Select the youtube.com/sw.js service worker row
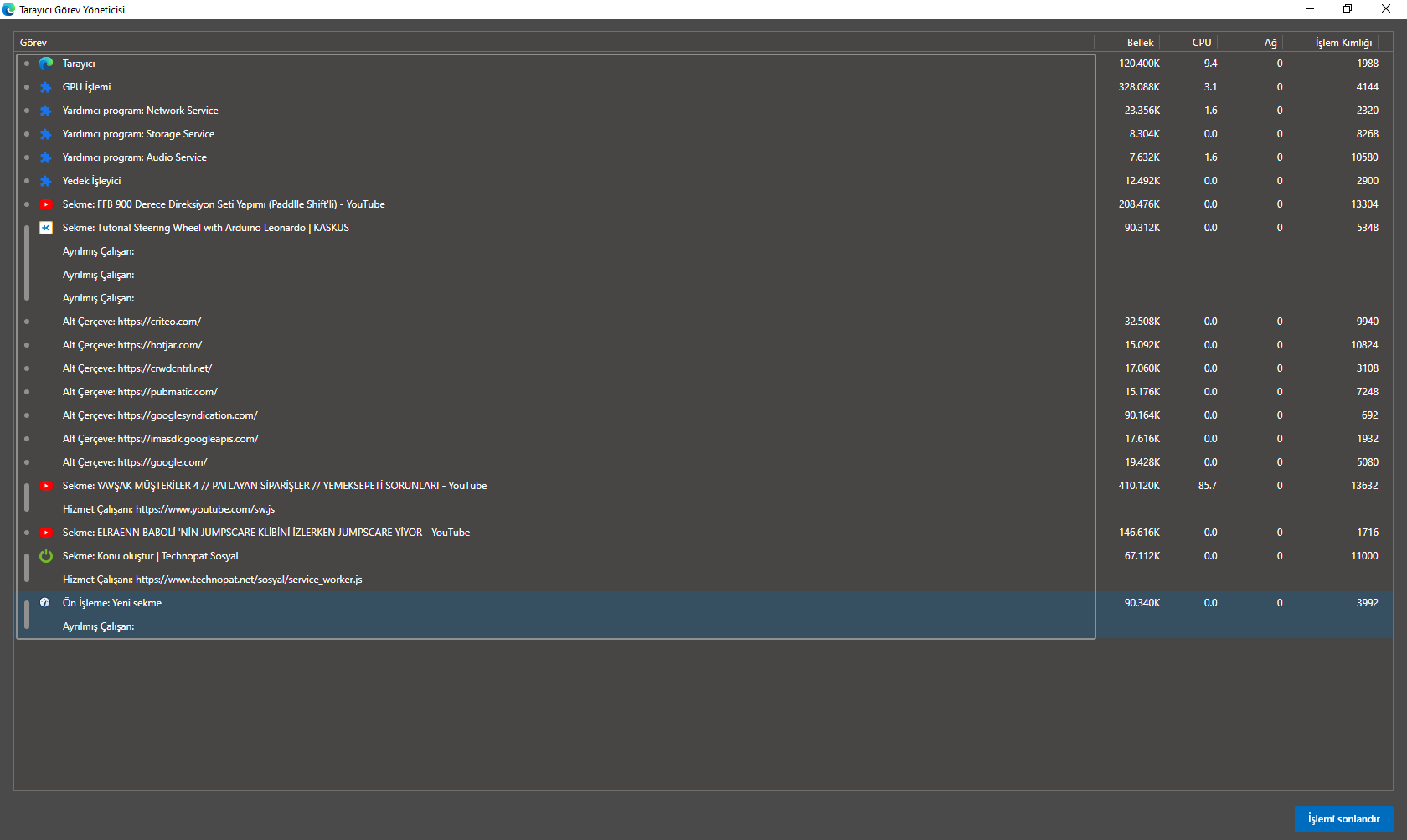The image size is (1407, 840). pyautogui.click(x=703, y=509)
